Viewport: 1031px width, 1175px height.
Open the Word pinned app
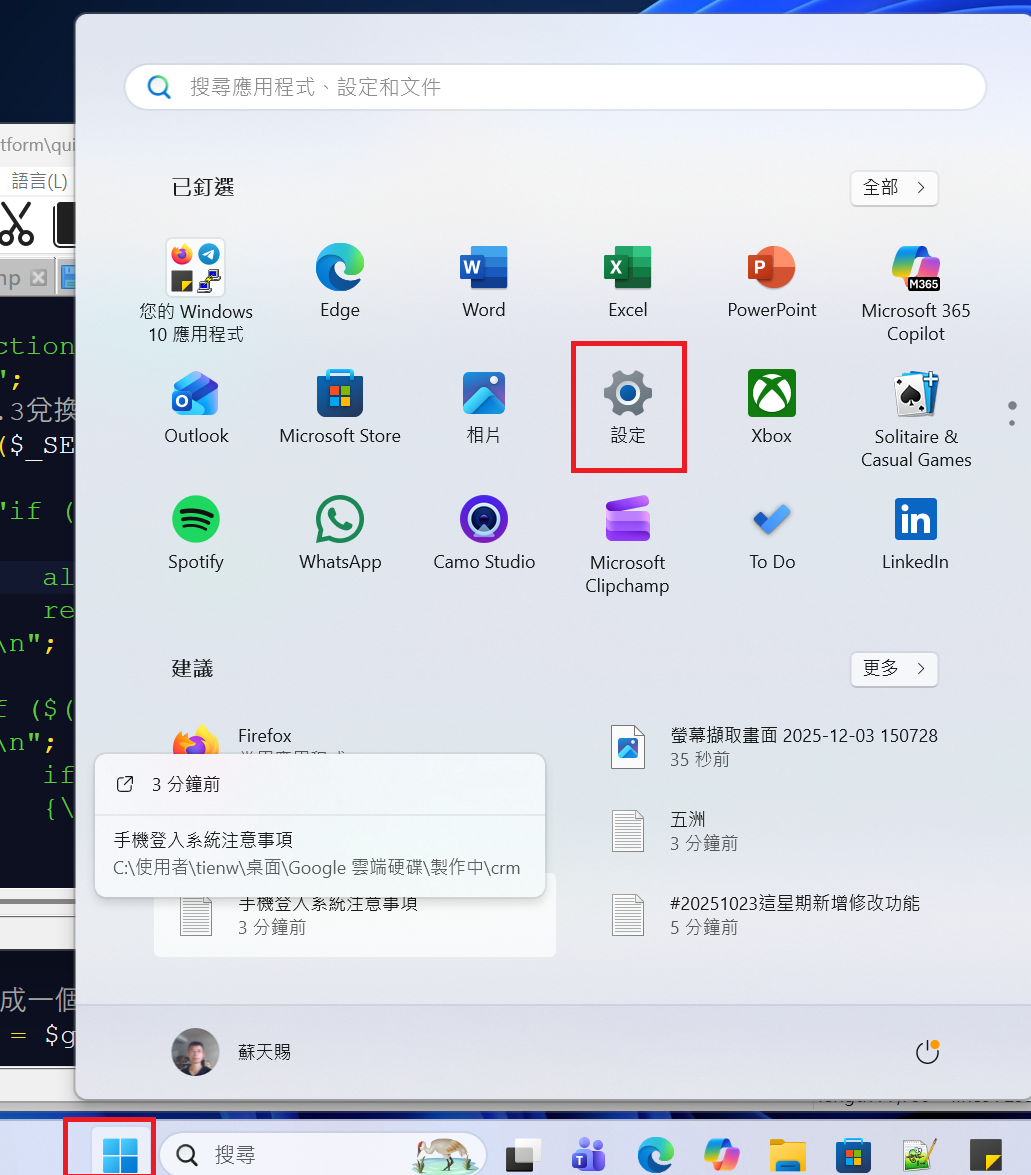coord(483,281)
